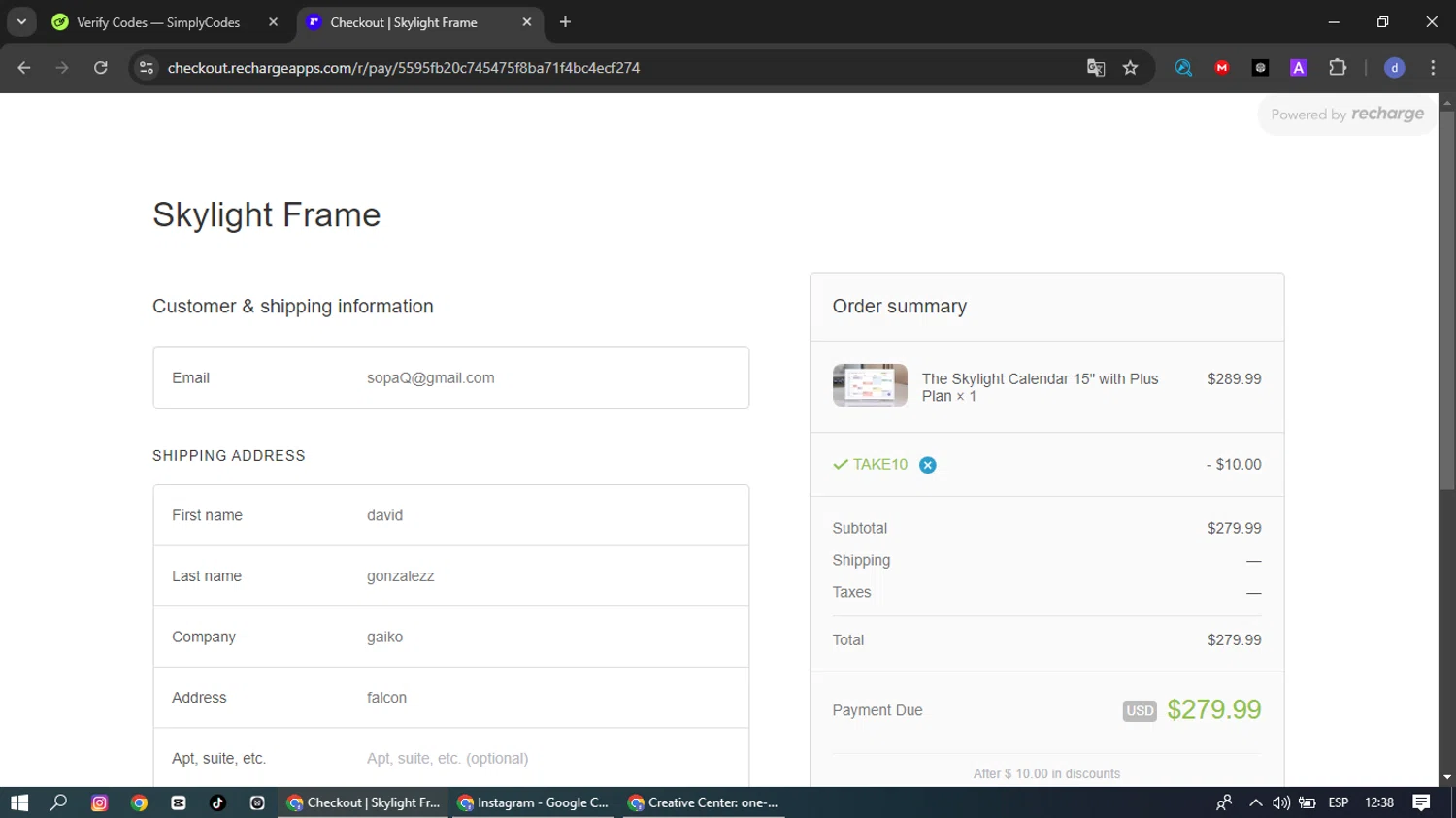Close the Checkout Skylight Frame tab
This screenshot has width=1456, height=818.
click(527, 22)
